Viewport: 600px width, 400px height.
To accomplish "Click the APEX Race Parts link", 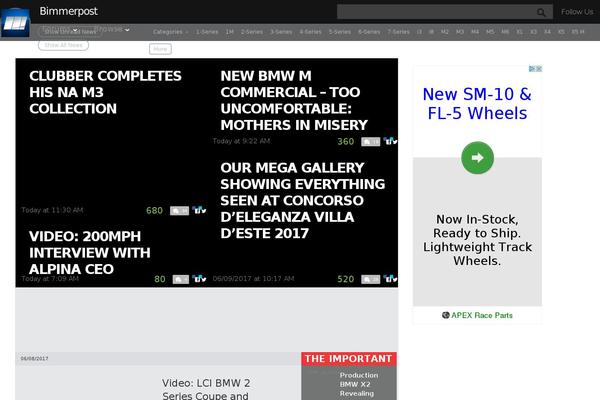I will (481, 315).
